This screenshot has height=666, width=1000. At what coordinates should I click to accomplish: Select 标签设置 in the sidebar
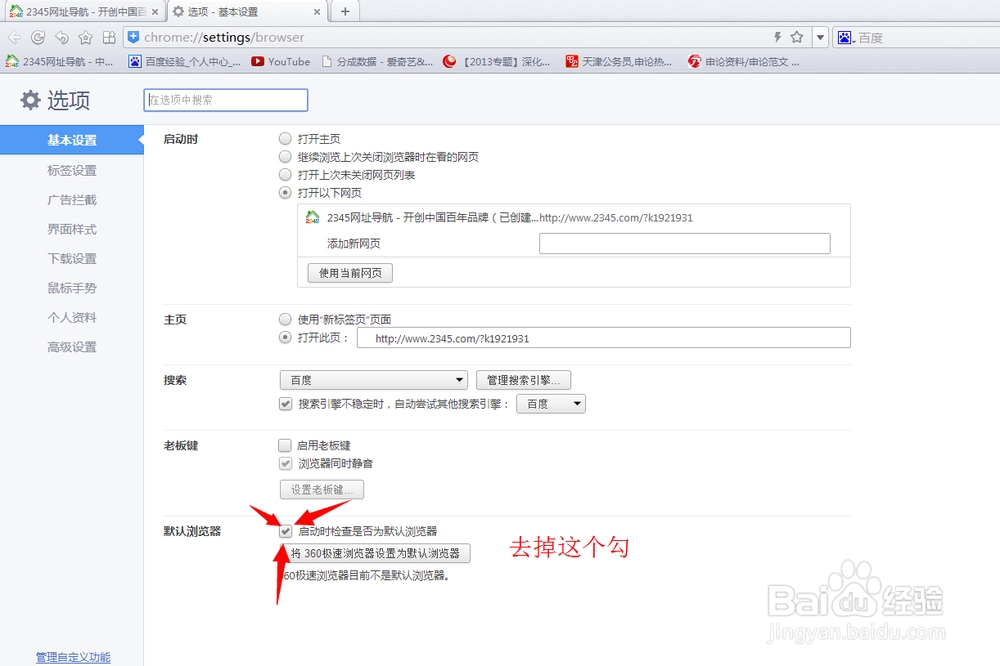(72, 170)
